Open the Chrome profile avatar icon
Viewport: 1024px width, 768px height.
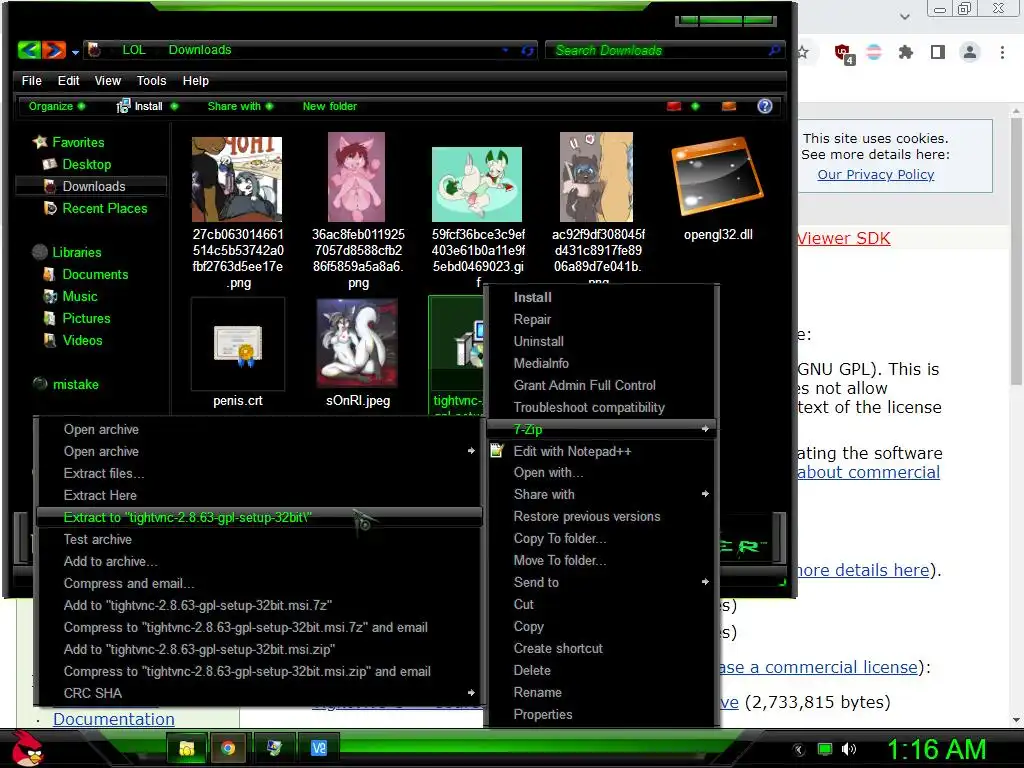[x=970, y=52]
